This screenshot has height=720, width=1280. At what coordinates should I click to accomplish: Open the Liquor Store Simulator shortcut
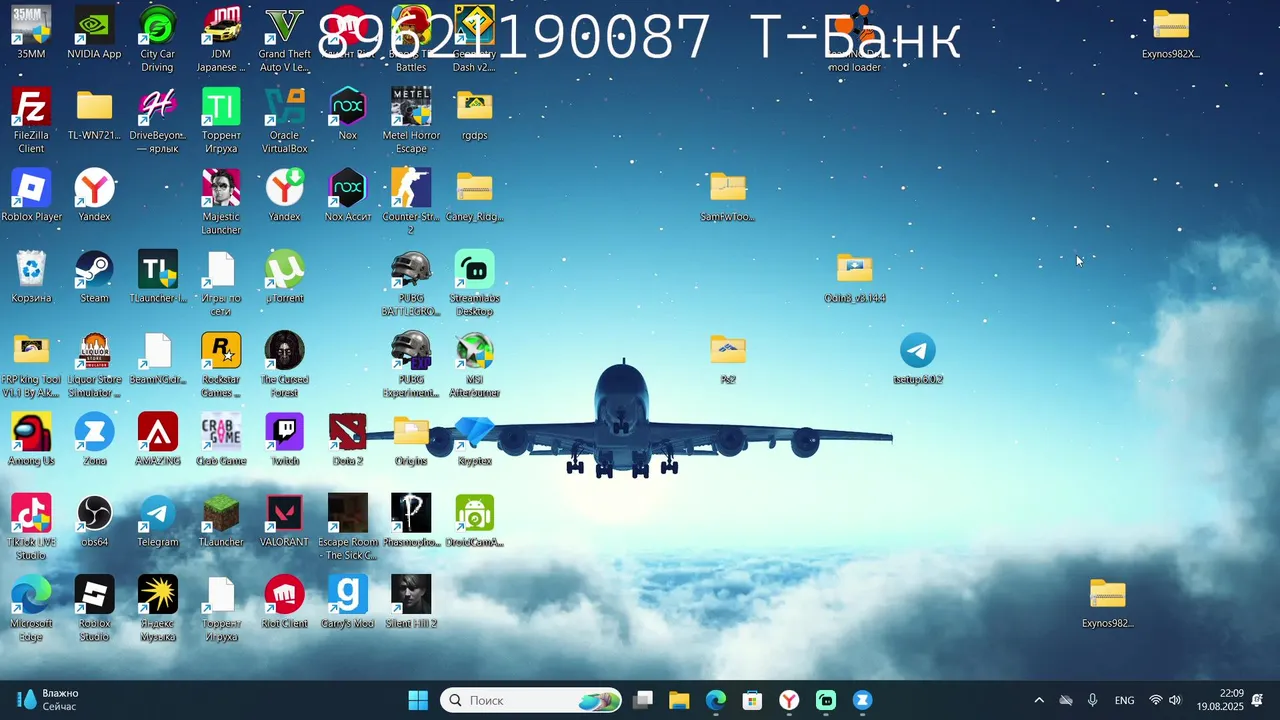tap(94, 365)
